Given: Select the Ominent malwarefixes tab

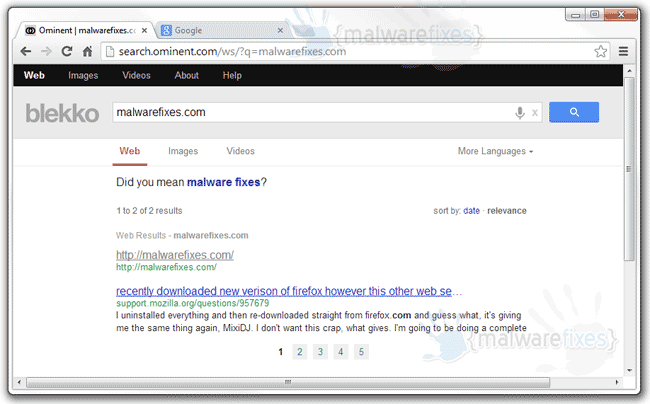Looking at the screenshot, I should [85, 30].
